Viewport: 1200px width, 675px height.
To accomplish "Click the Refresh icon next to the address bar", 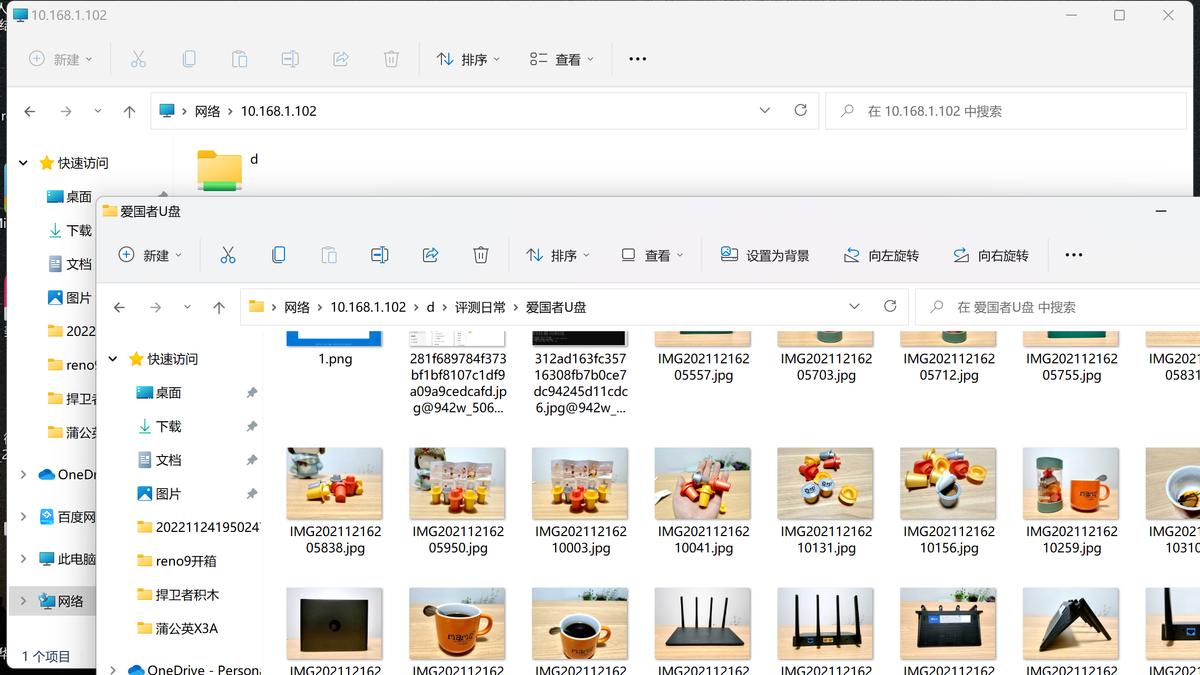I will [889, 306].
